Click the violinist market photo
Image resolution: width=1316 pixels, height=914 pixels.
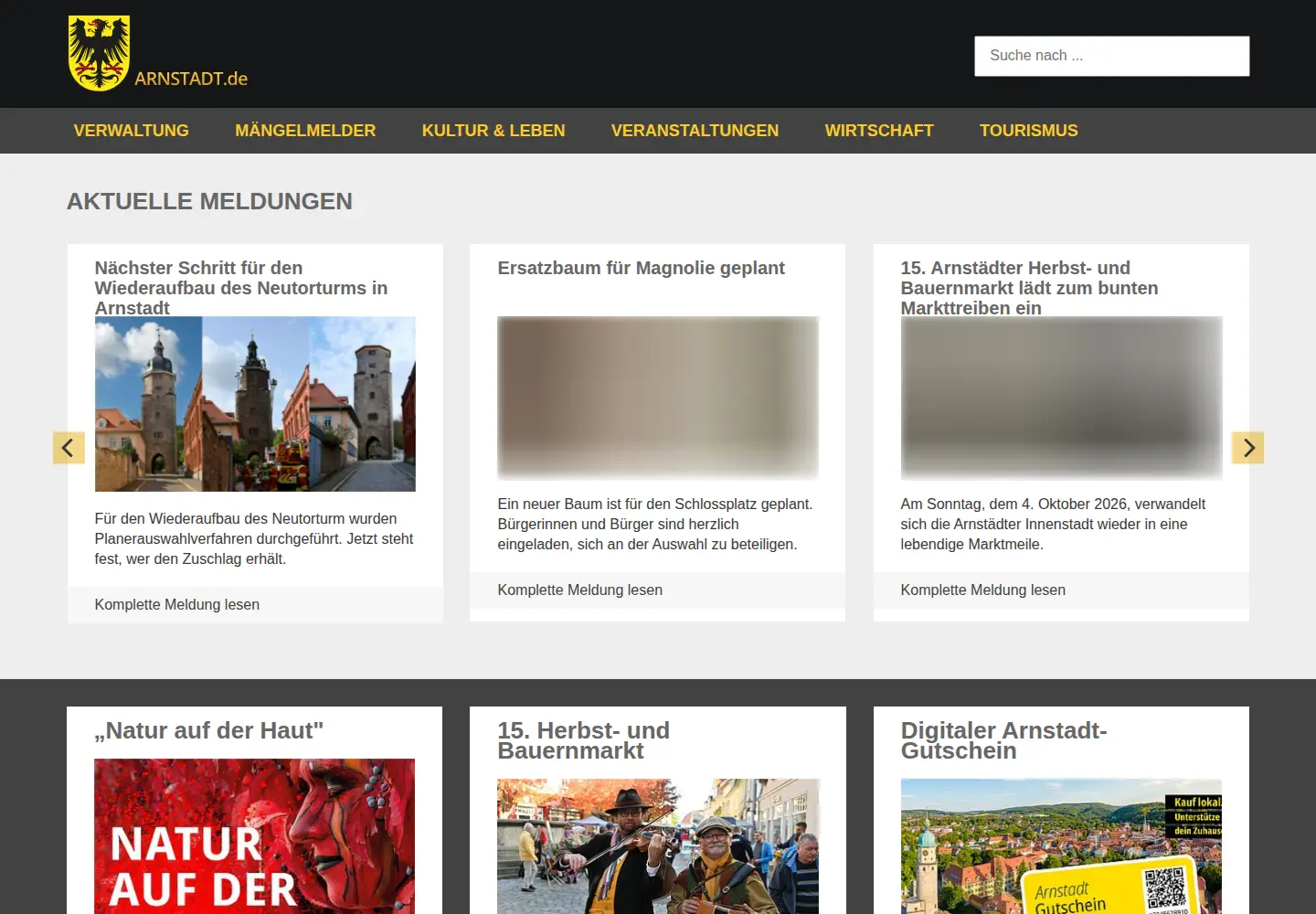point(658,846)
